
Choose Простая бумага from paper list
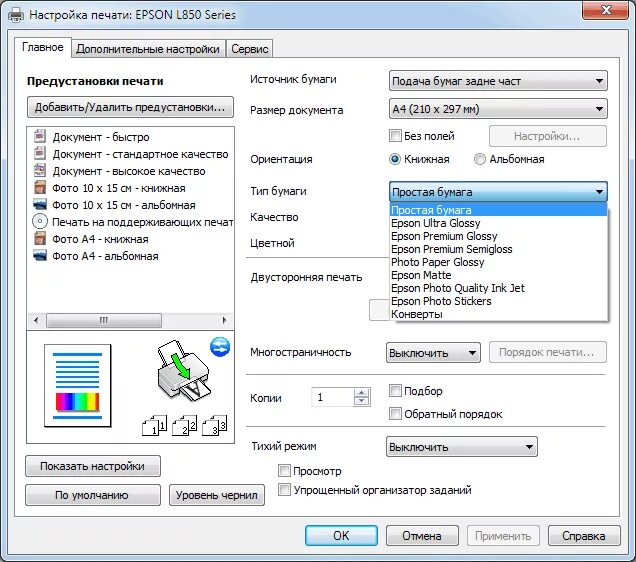[498, 210]
